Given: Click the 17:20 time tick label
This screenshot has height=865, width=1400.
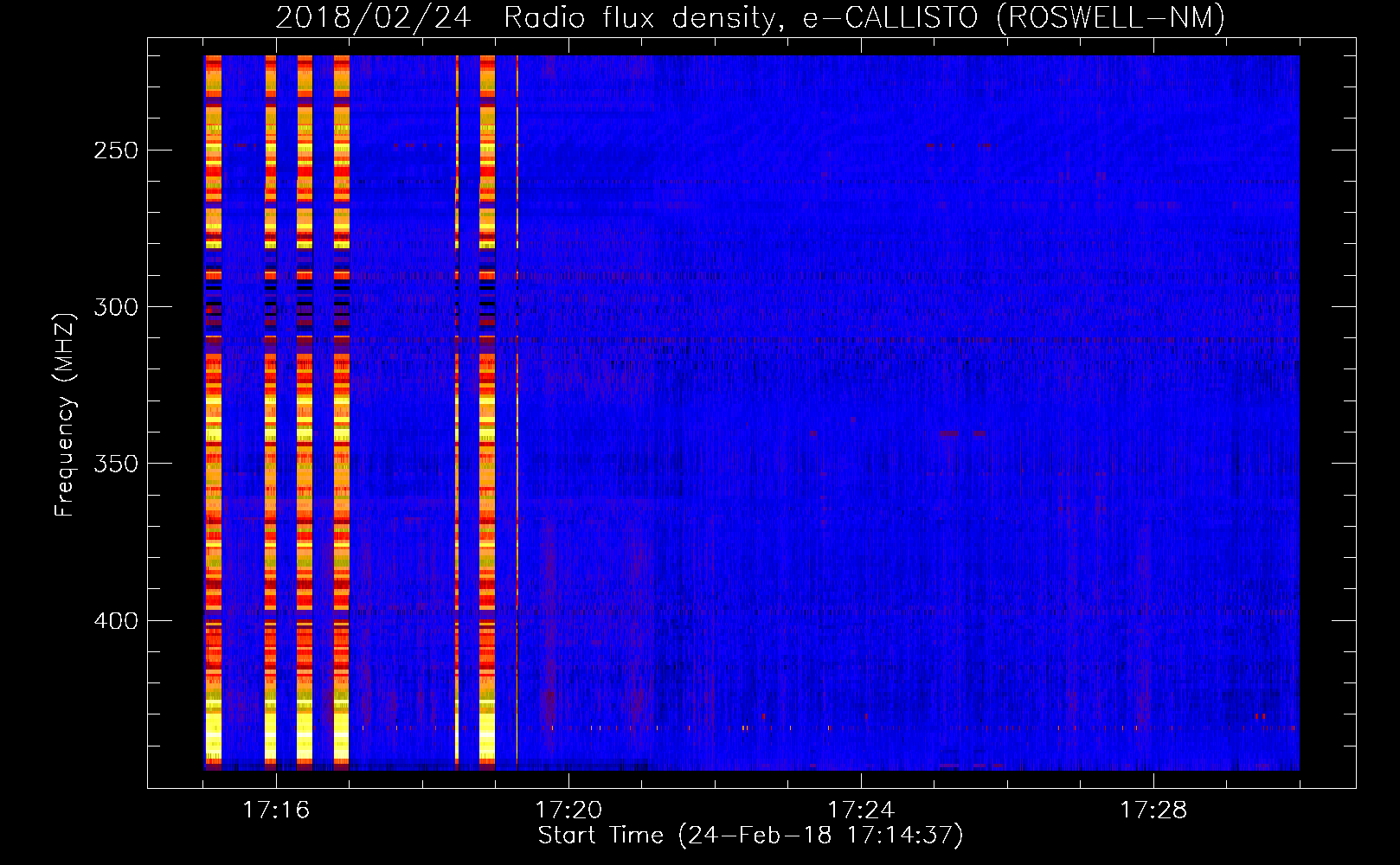Looking at the screenshot, I should [x=568, y=810].
